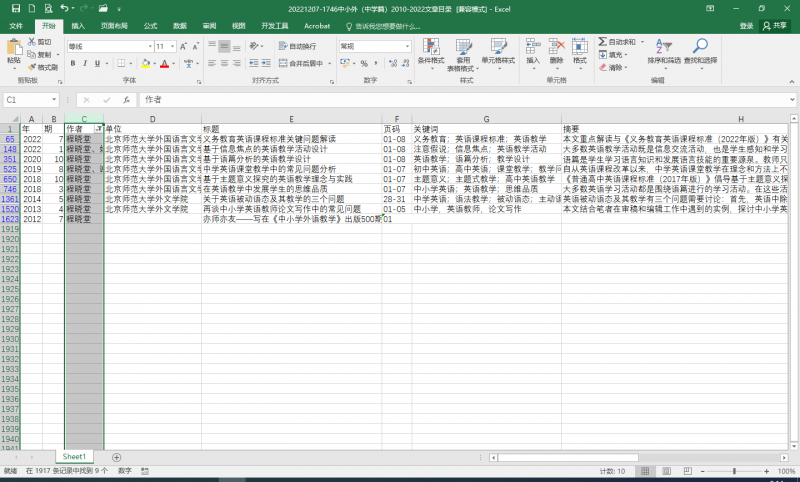800x482 pixels.
Task: Click the Sheet1 tab
Action: click(x=74, y=456)
